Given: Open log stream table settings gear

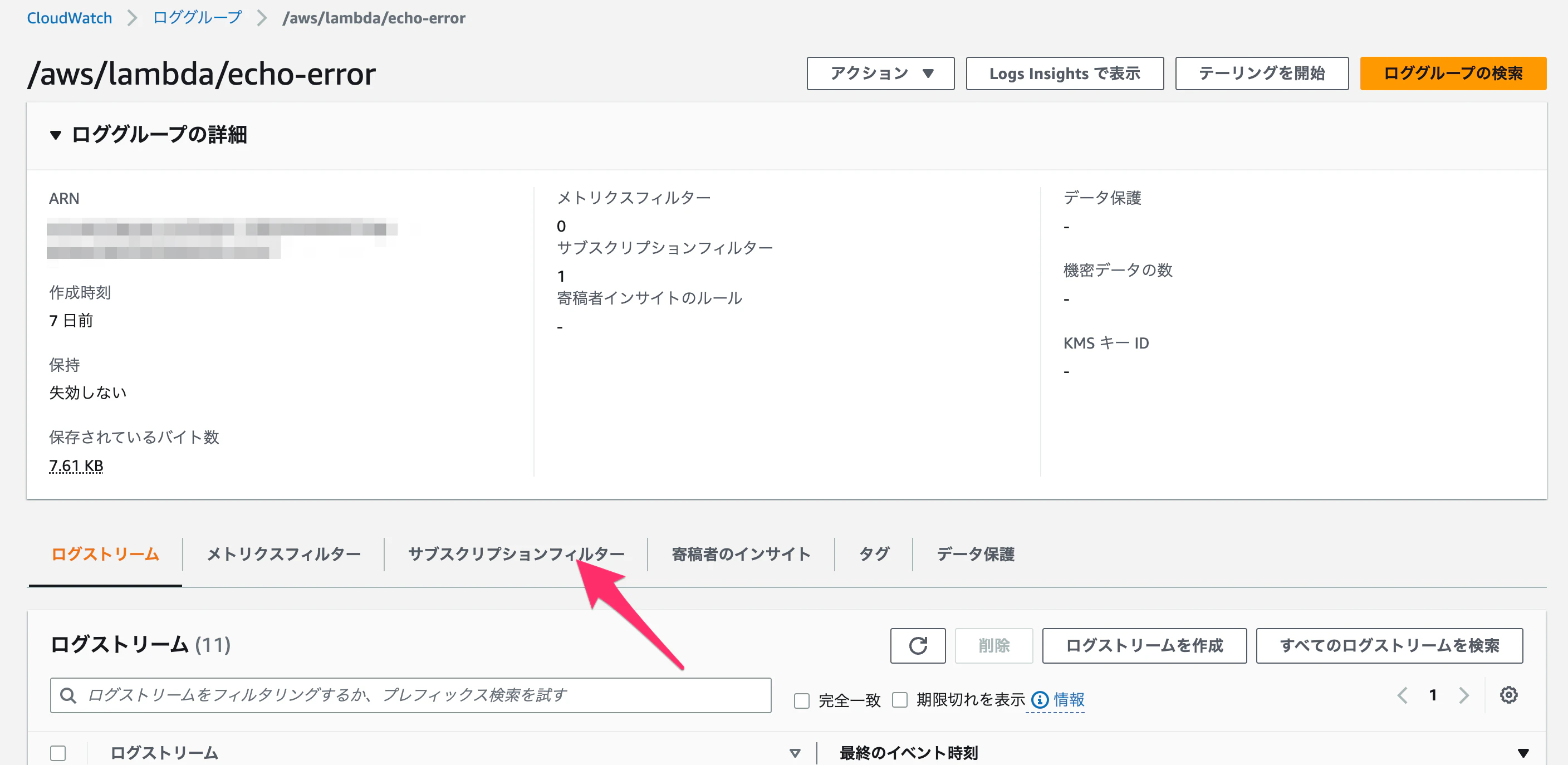Looking at the screenshot, I should 1508,695.
